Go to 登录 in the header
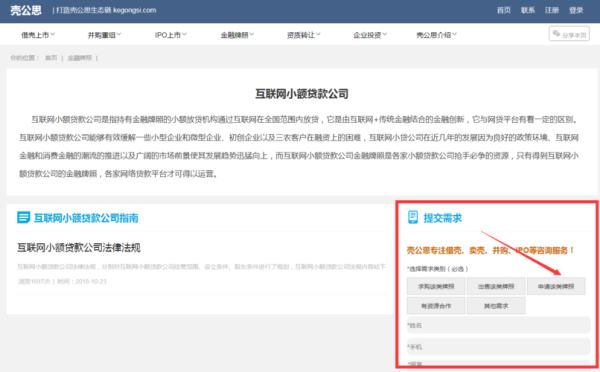 [x=576, y=10]
